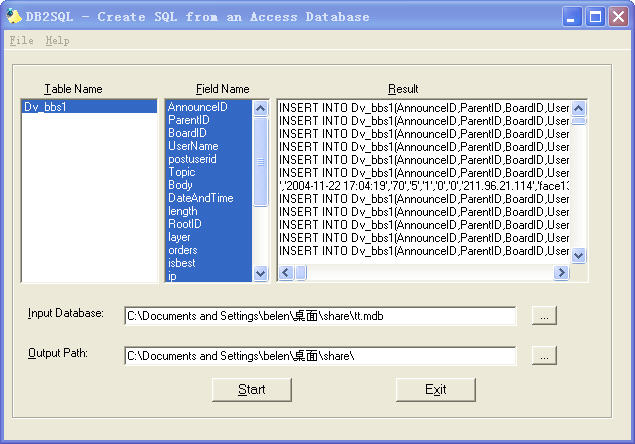Select Dv_bbs1 in Table Name list
635x444 pixels.
click(89, 107)
